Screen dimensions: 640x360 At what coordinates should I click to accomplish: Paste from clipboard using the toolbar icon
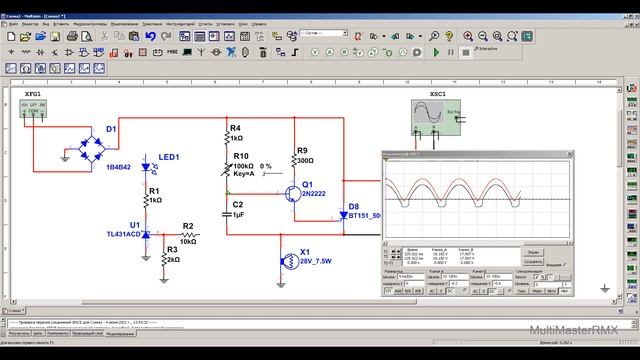(x=133, y=37)
